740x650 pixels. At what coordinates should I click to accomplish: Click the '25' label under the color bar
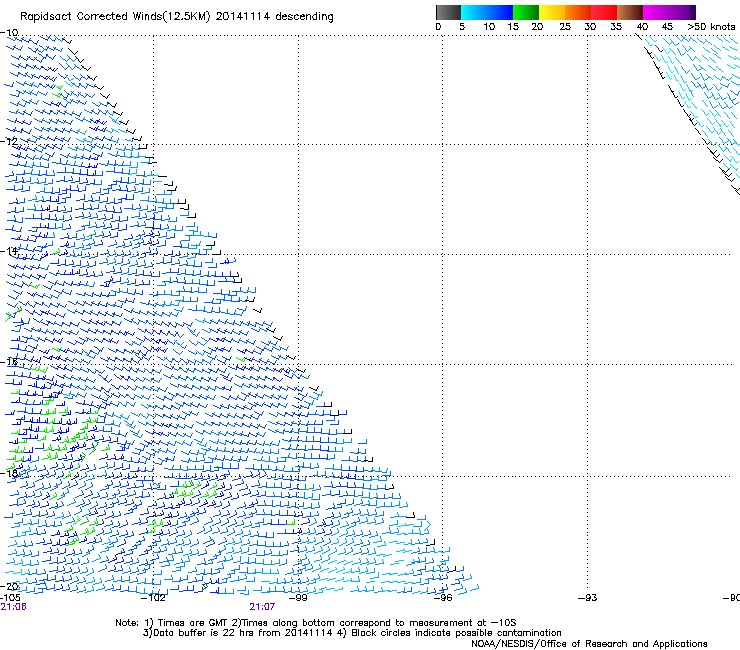(x=565, y=27)
